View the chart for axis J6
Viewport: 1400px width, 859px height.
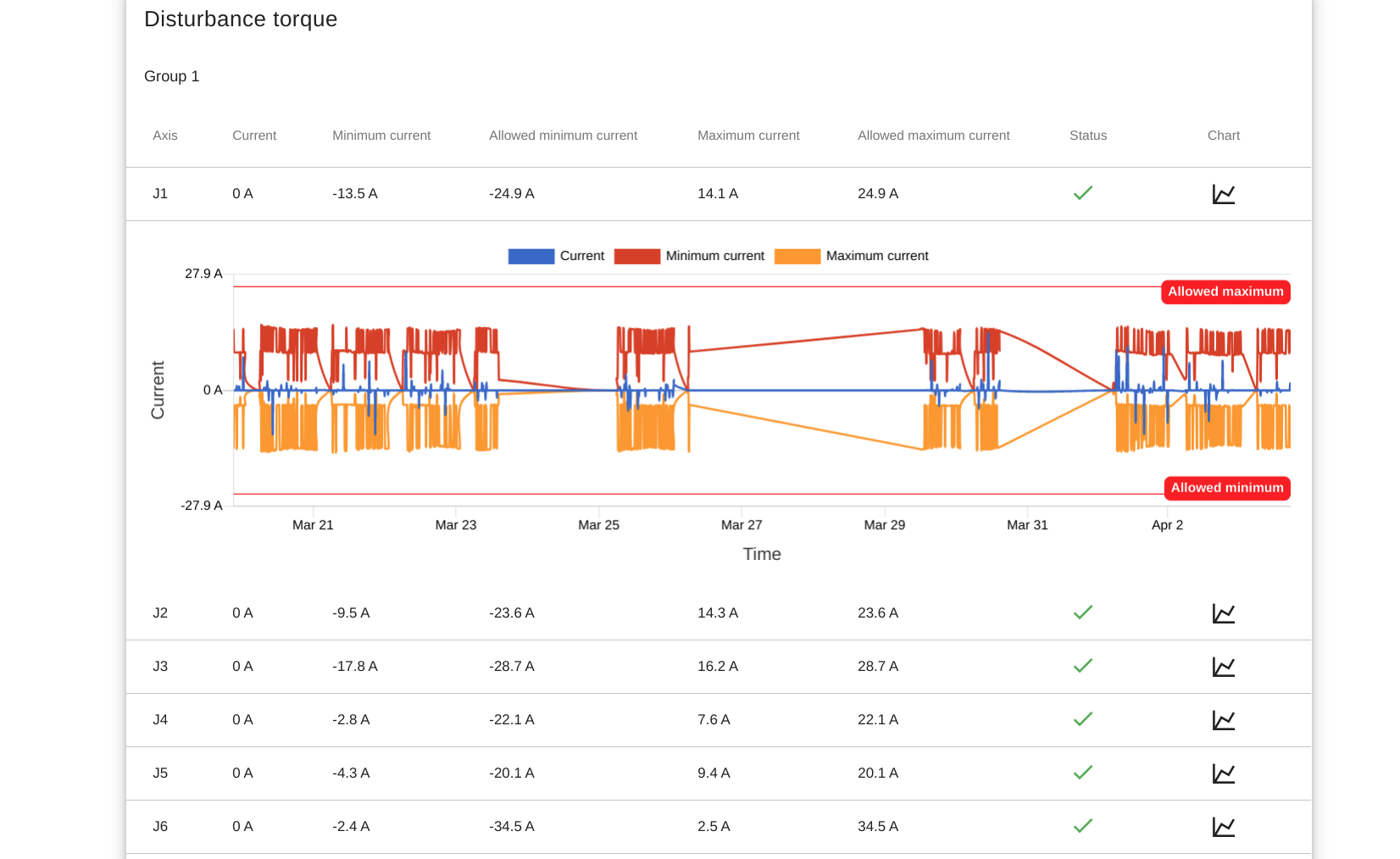(x=1223, y=827)
